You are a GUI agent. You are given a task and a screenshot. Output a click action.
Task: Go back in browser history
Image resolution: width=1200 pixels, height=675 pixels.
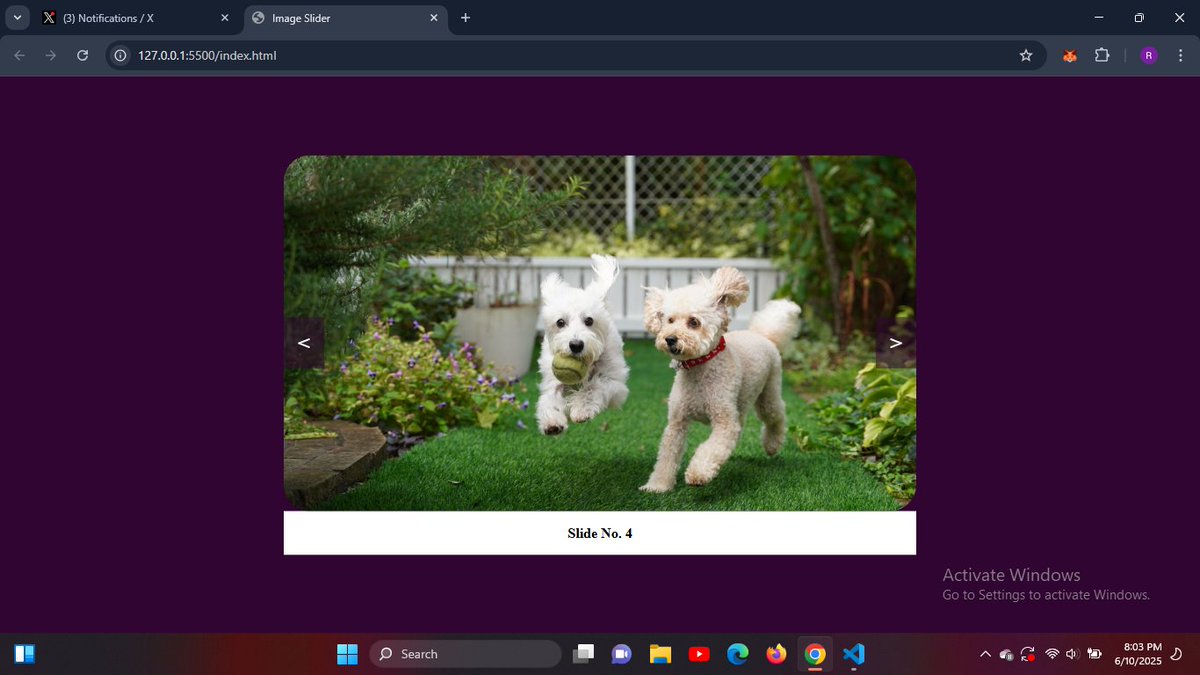pyautogui.click(x=19, y=56)
